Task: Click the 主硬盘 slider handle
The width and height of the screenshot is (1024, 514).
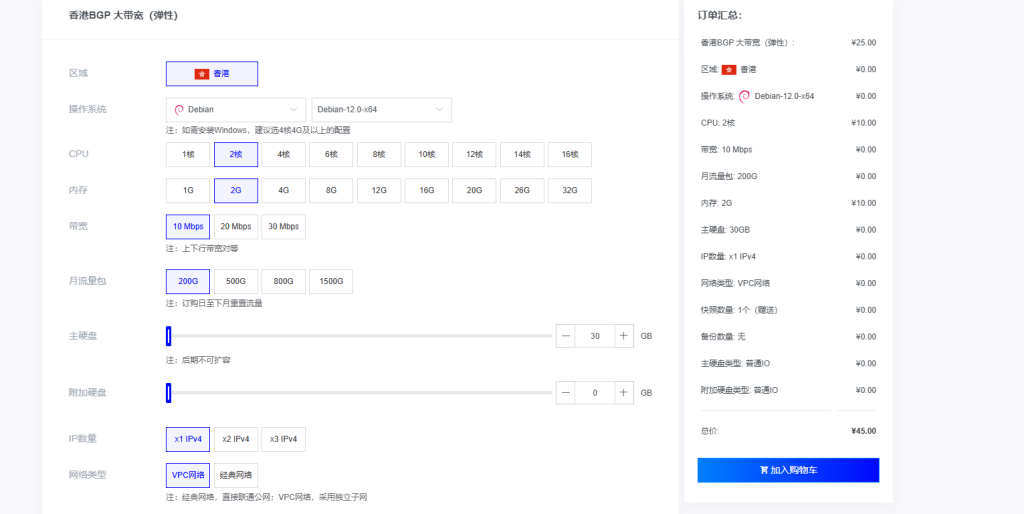Action: coord(169,336)
